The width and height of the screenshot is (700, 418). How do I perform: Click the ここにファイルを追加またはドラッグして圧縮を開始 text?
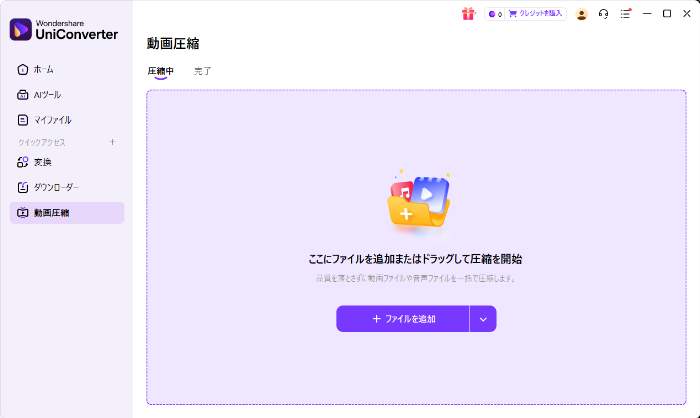point(415,259)
